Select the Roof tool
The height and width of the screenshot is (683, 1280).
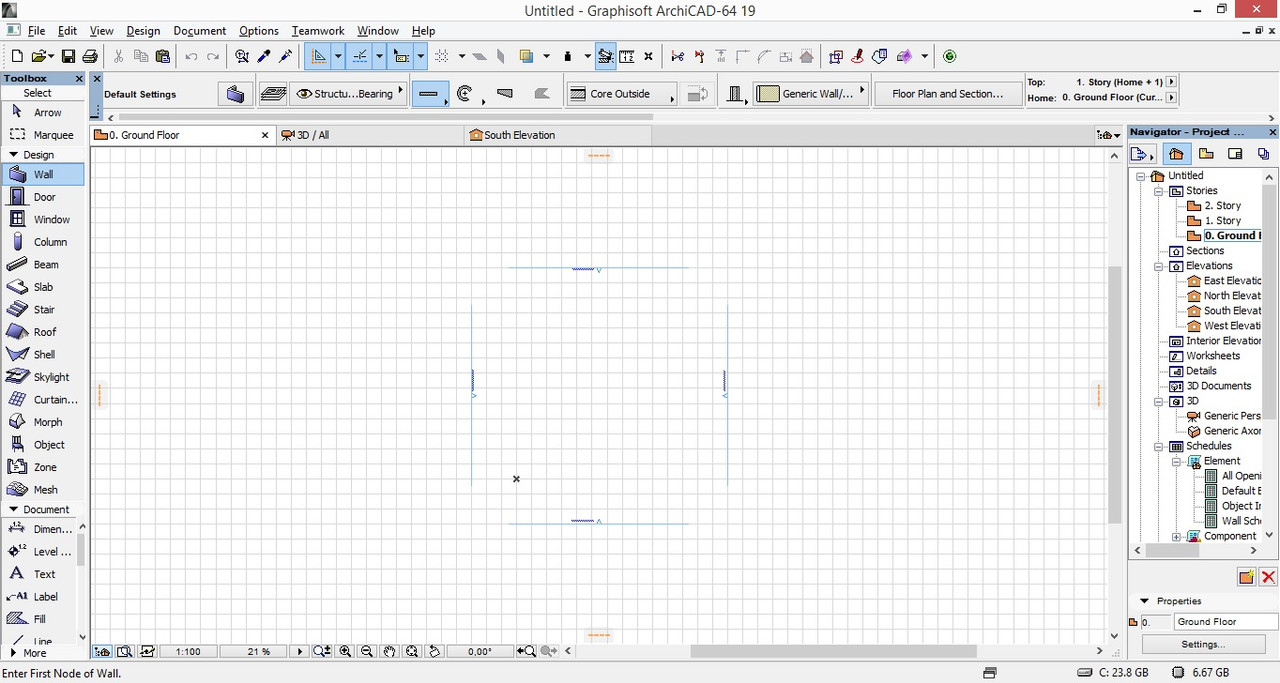(43, 332)
